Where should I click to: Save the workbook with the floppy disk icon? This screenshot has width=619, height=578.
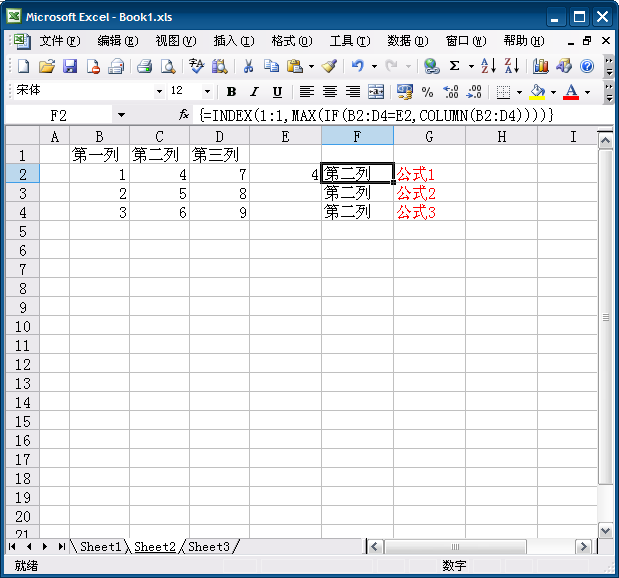pyautogui.click(x=70, y=66)
